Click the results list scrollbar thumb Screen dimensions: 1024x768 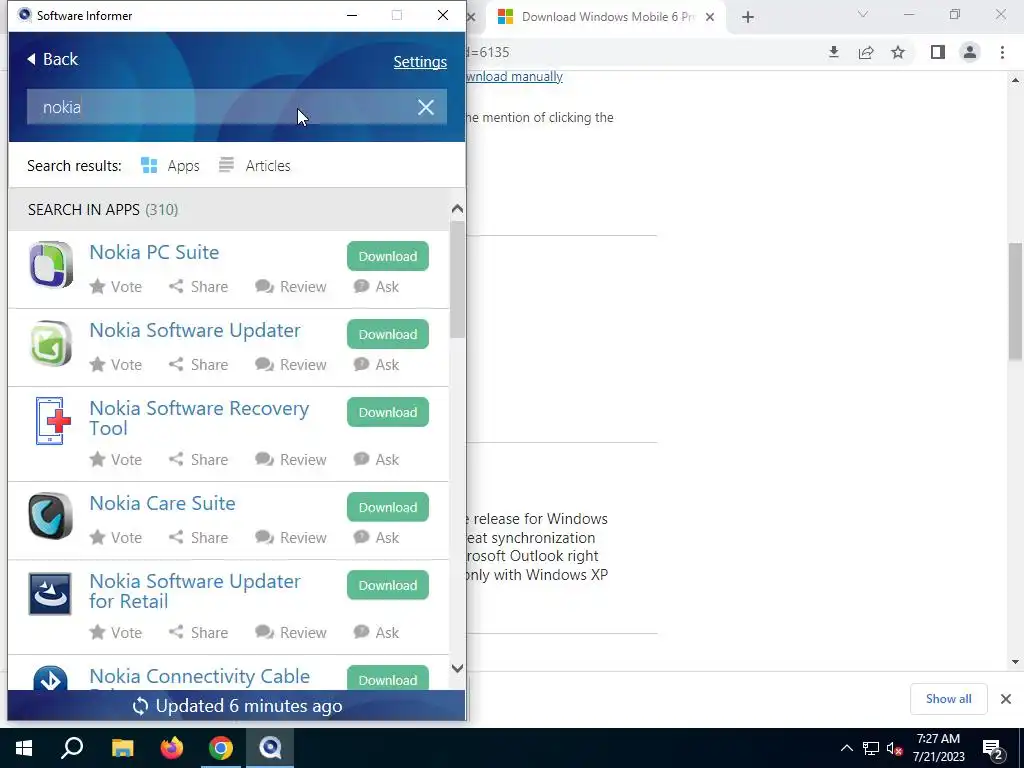[457, 280]
